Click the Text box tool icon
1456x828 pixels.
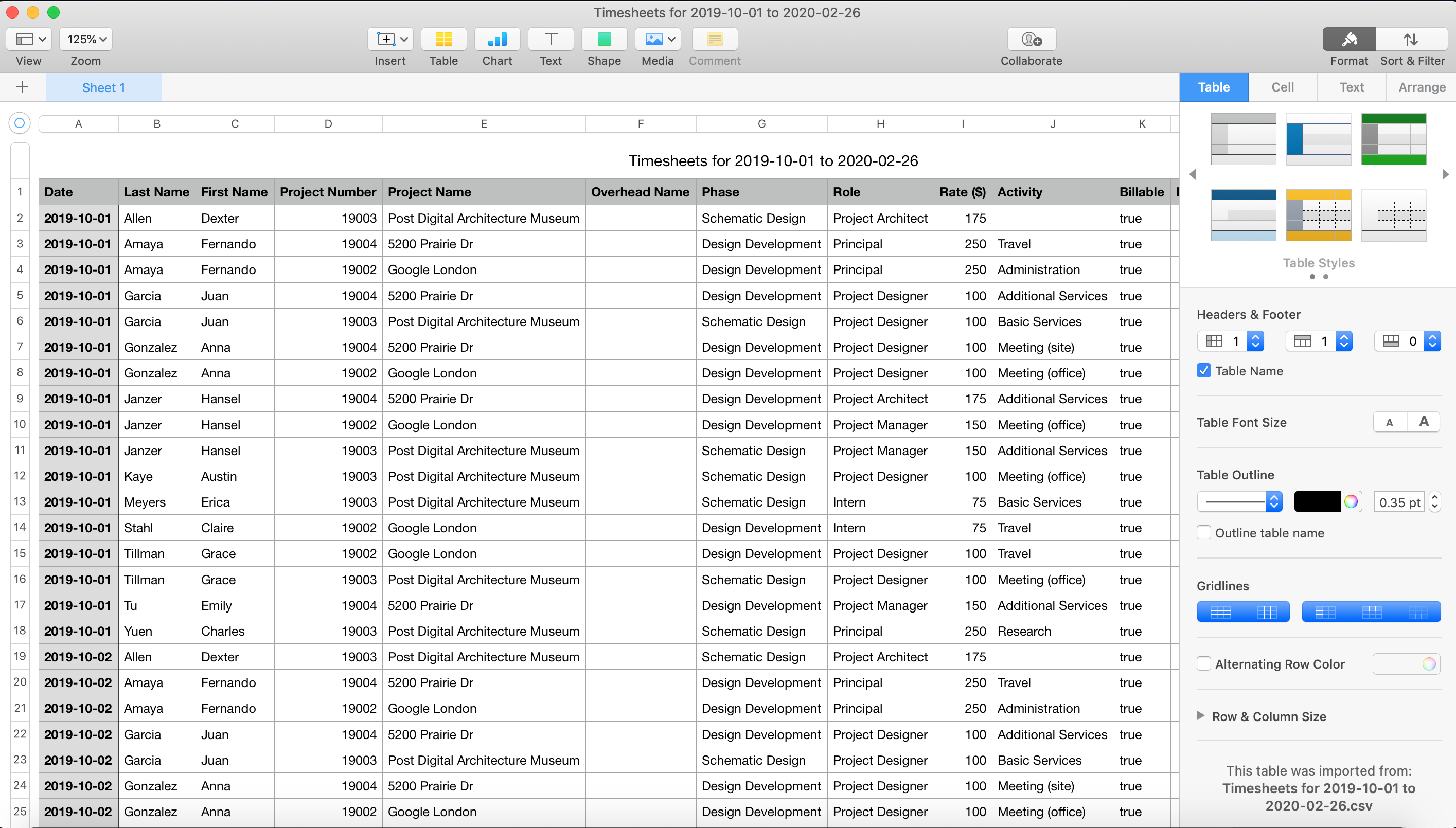(x=550, y=39)
